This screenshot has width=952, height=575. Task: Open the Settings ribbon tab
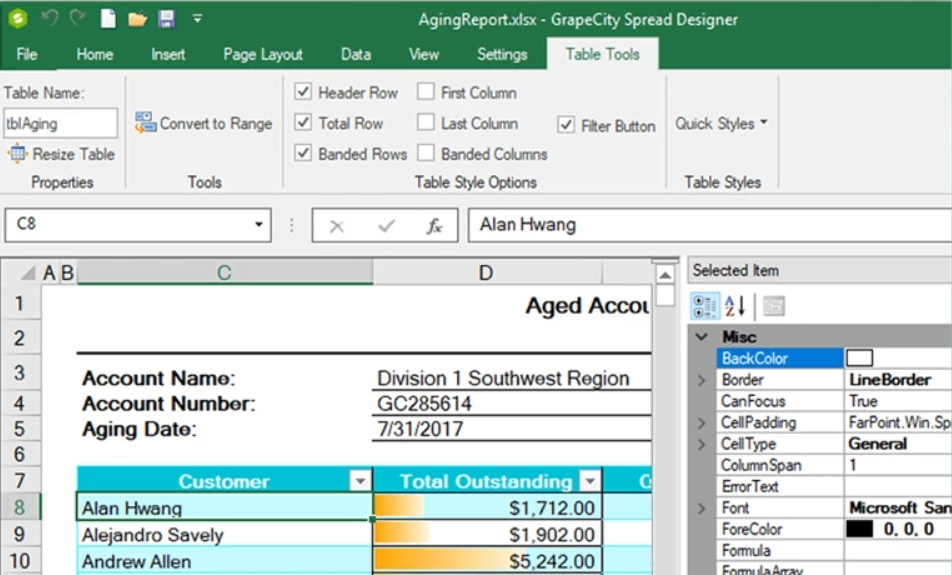[502, 54]
